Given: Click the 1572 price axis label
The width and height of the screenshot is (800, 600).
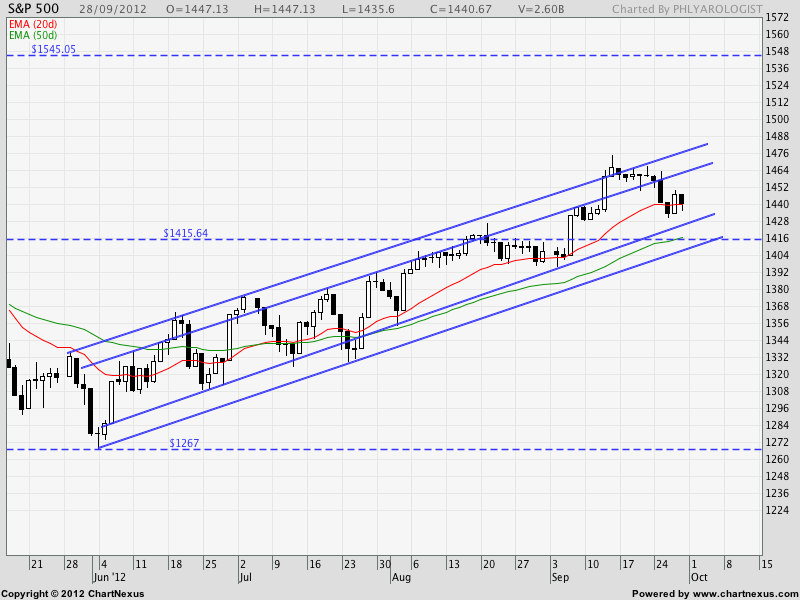Looking at the screenshot, I should coord(777,18).
